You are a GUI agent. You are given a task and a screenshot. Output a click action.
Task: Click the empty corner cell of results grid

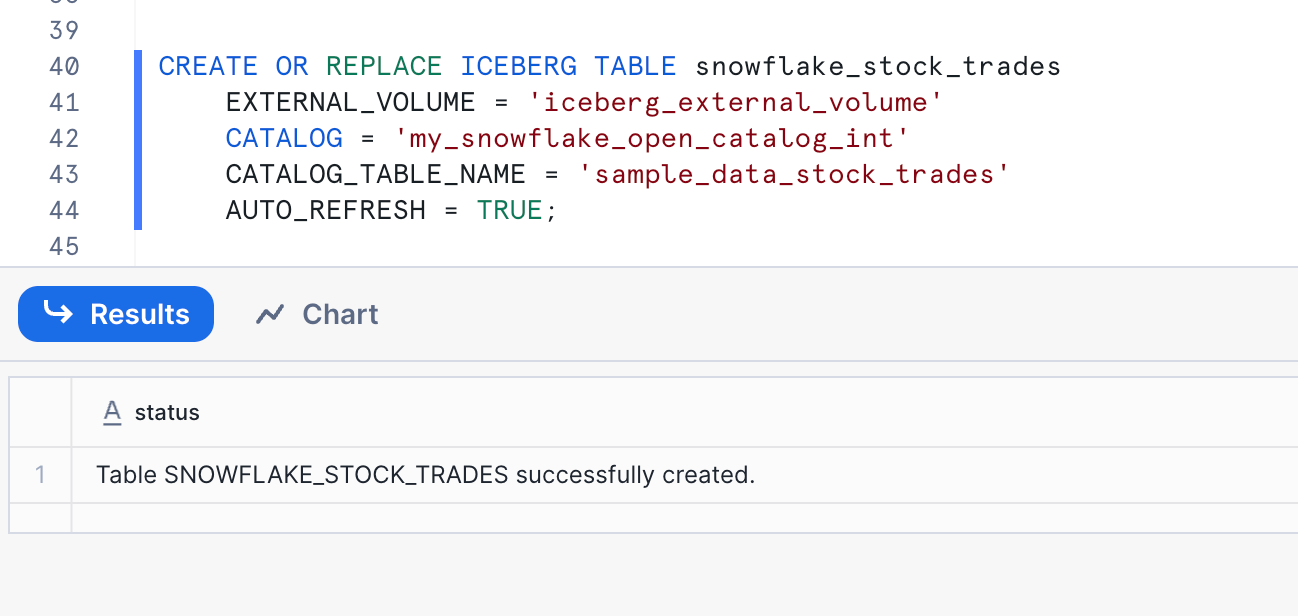pos(40,412)
